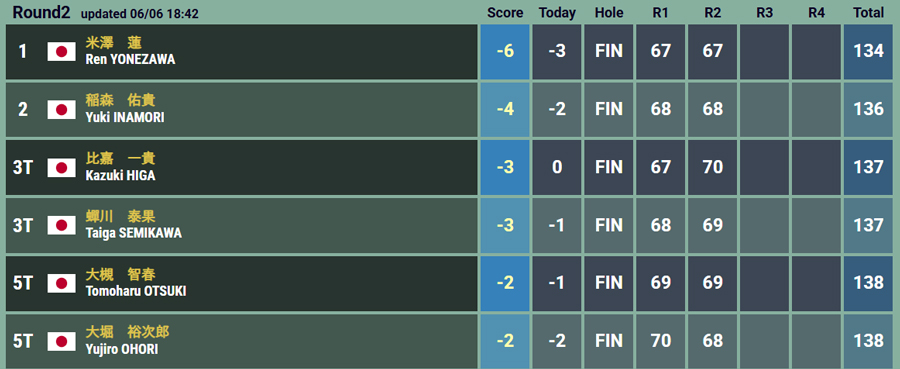Click the Japan flag beside Taiga SEMIKAWA
This screenshot has width=900, height=369.
coord(61,226)
